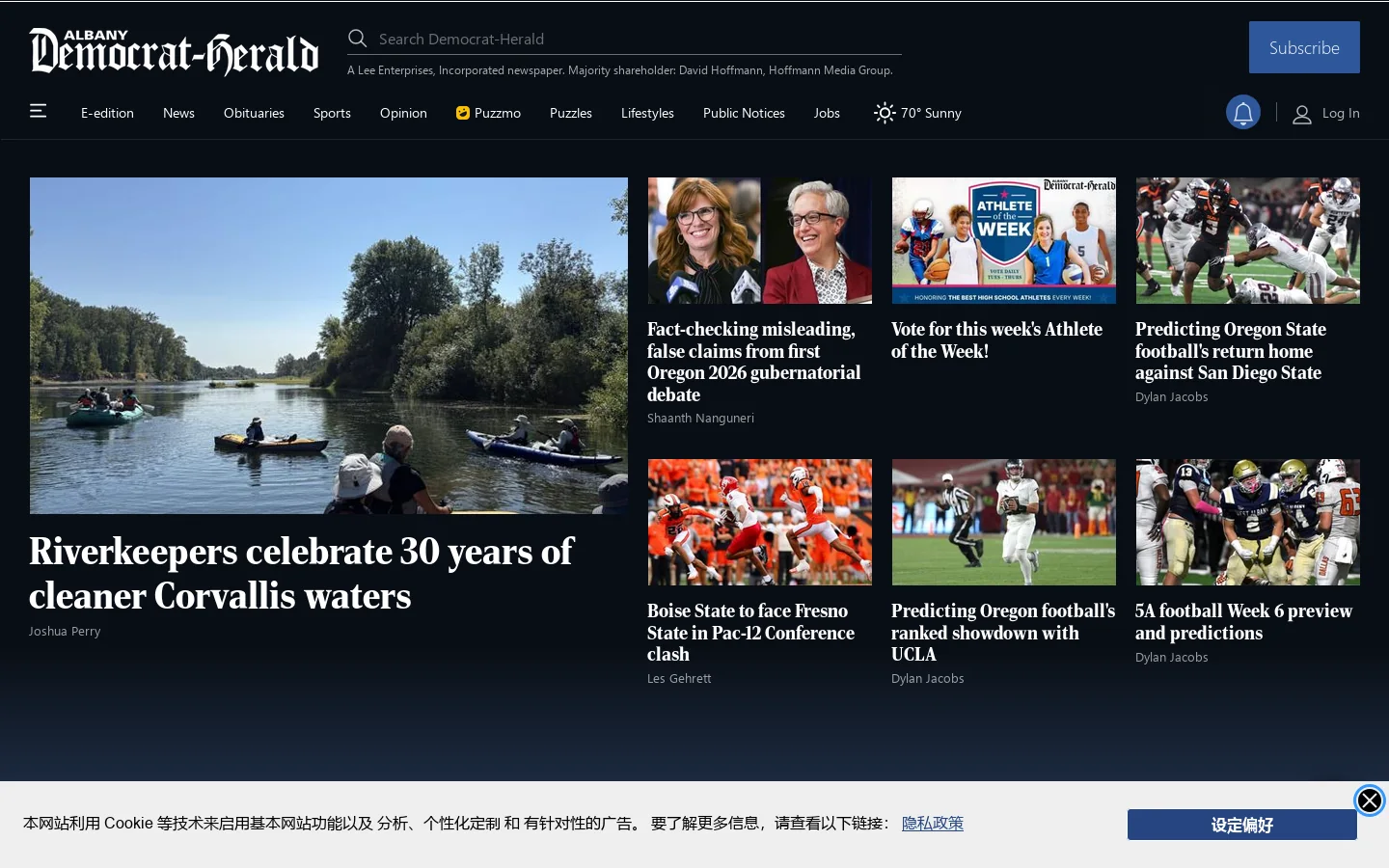
Task: Click the search magnifier icon
Action: [x=358, y=39]
